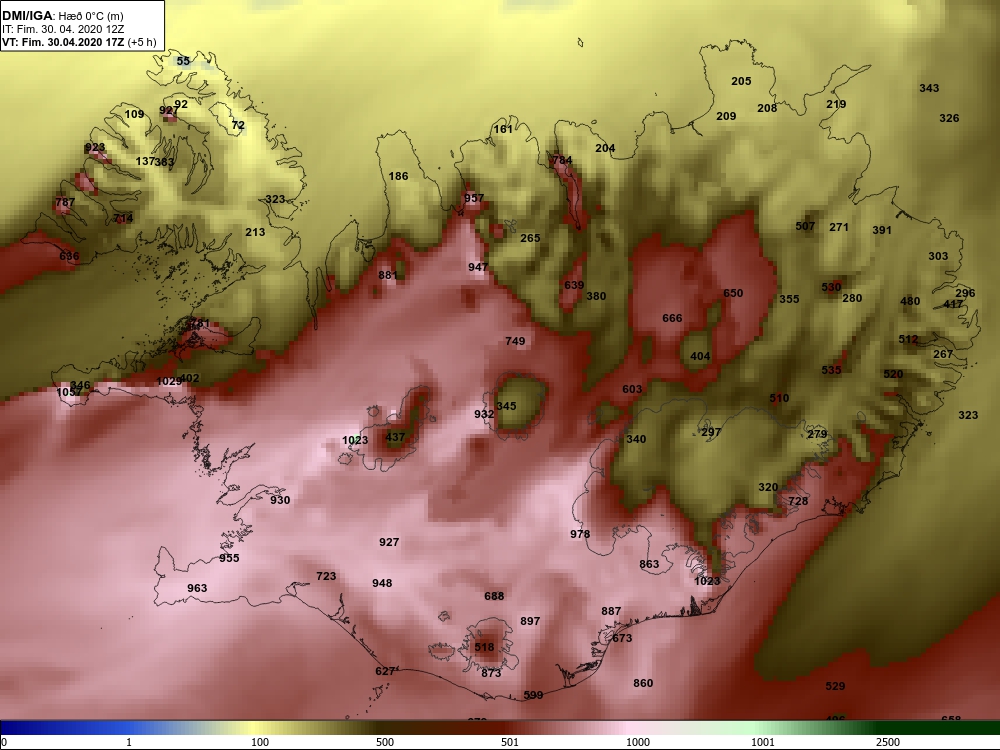This screenshot has height=750, width=1000.
Task: Click the map value '787'
Action: (64, 202)
